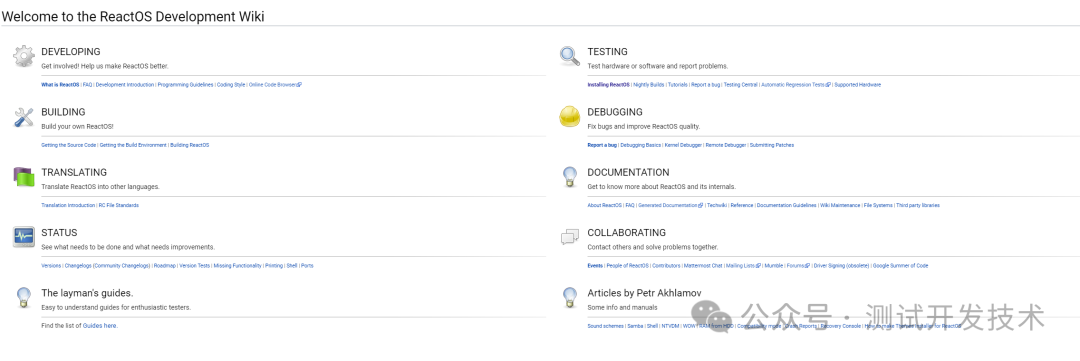The image size is (1080, 361).
Task: Open Report a bug under DEBUGGING
Action: coord(602,145)
